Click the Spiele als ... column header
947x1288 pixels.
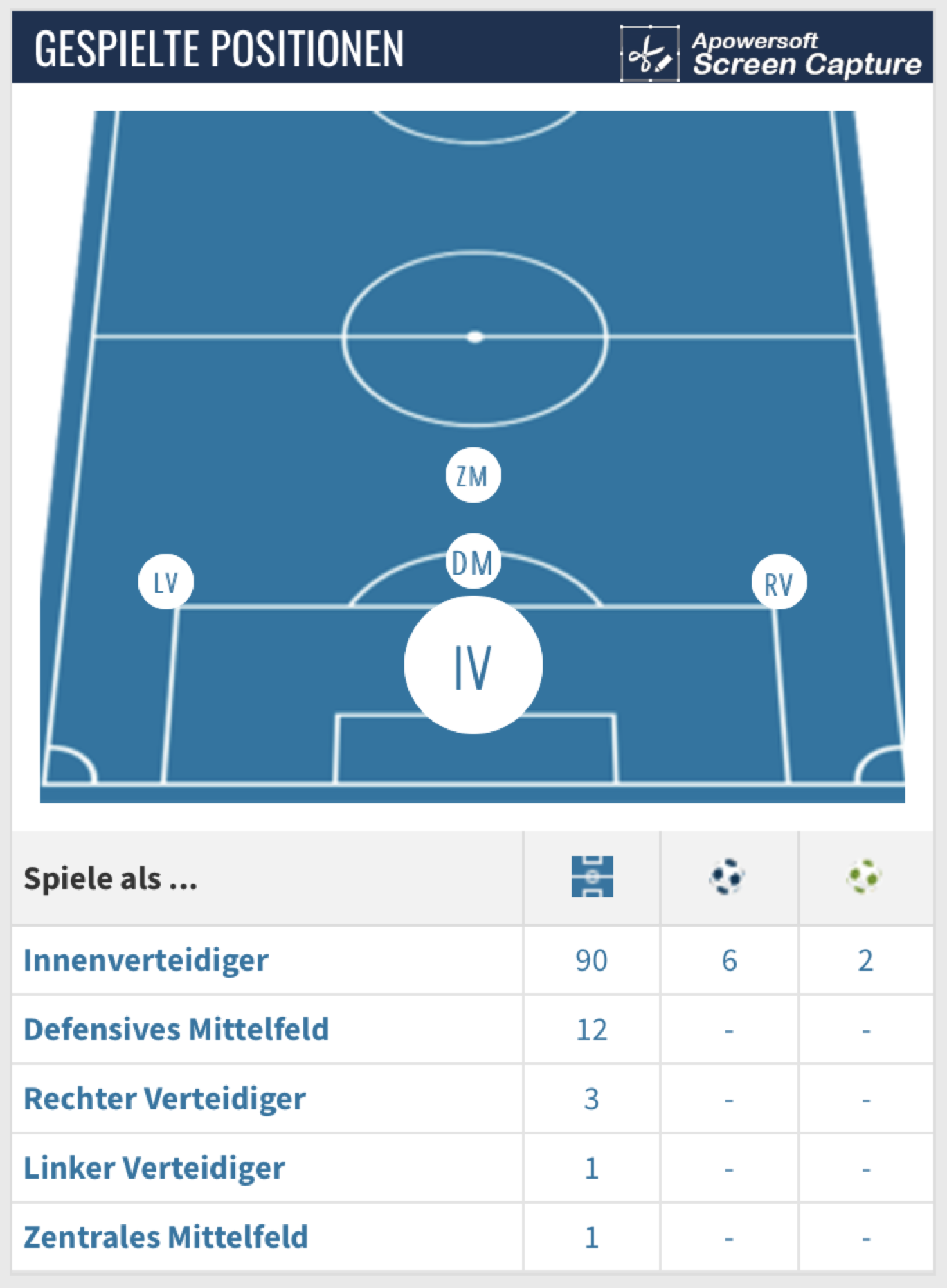point(111,878)
